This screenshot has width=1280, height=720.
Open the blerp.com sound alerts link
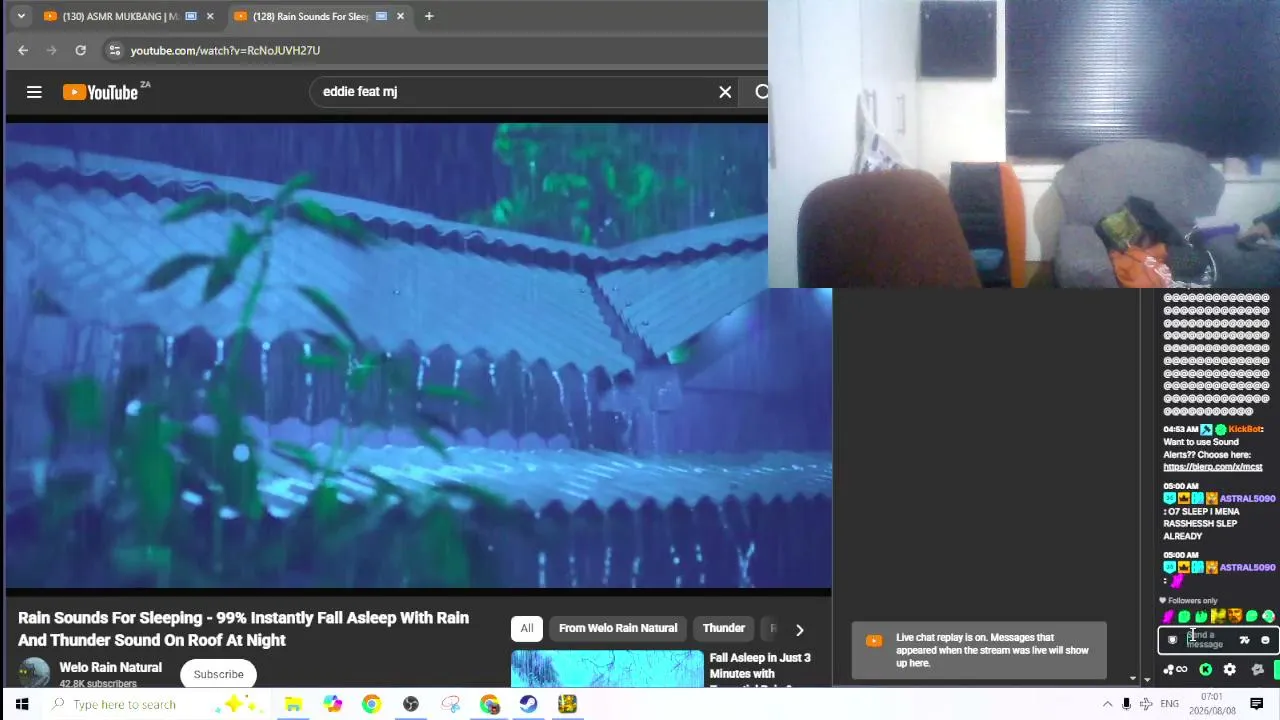[x=1212, y=467]
